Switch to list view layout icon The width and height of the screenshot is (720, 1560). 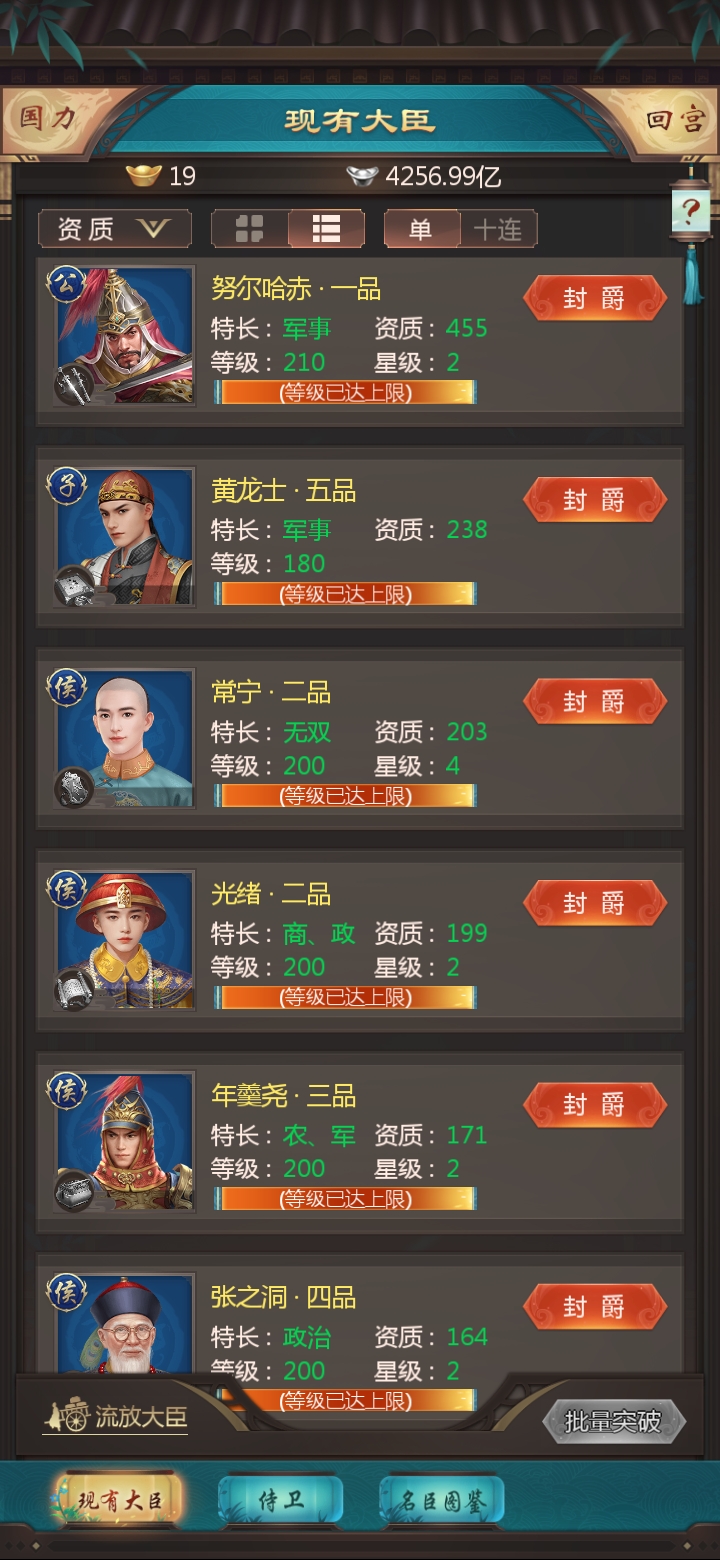pyautogui.click(x=326, y=229)
